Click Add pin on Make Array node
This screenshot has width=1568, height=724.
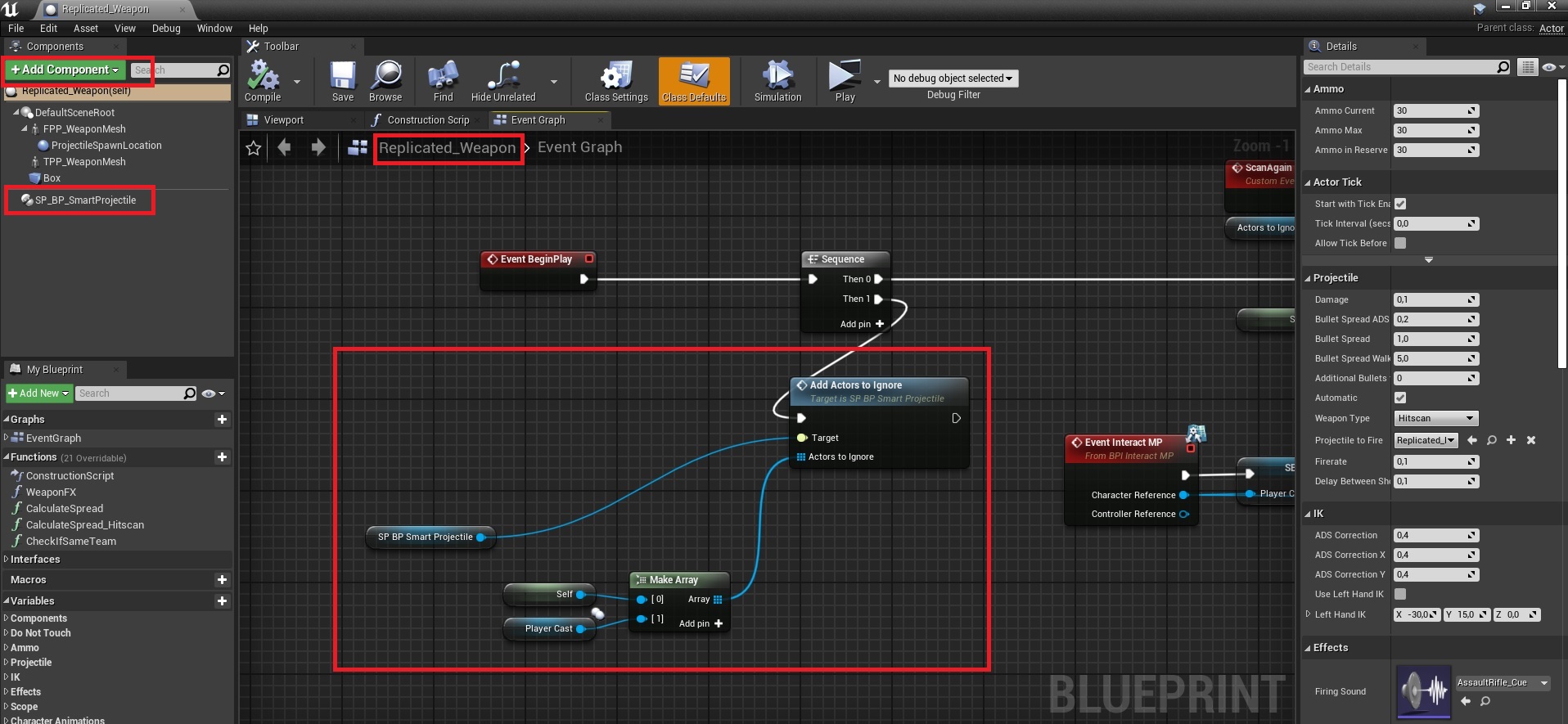[x=701, y=623]
